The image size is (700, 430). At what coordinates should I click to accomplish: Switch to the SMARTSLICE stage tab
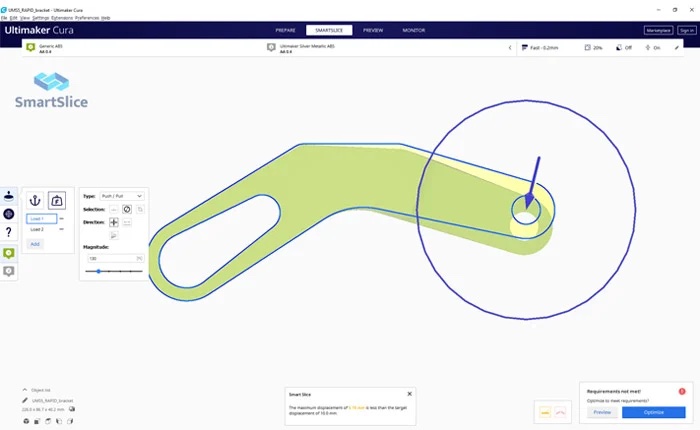click(x=329, y=30)
